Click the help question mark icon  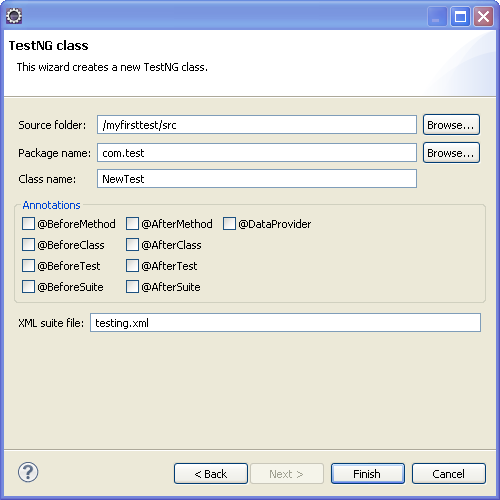pos(28,472)
